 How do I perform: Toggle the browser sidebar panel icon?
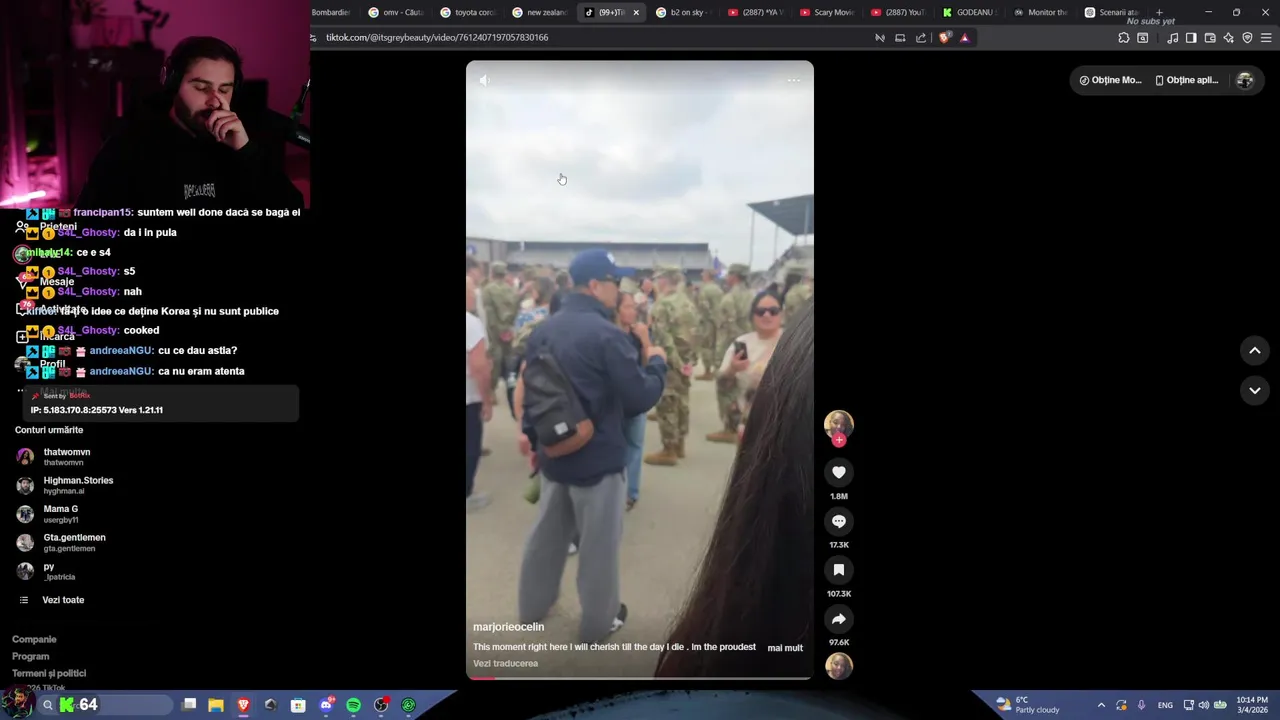coord(1191,38)
